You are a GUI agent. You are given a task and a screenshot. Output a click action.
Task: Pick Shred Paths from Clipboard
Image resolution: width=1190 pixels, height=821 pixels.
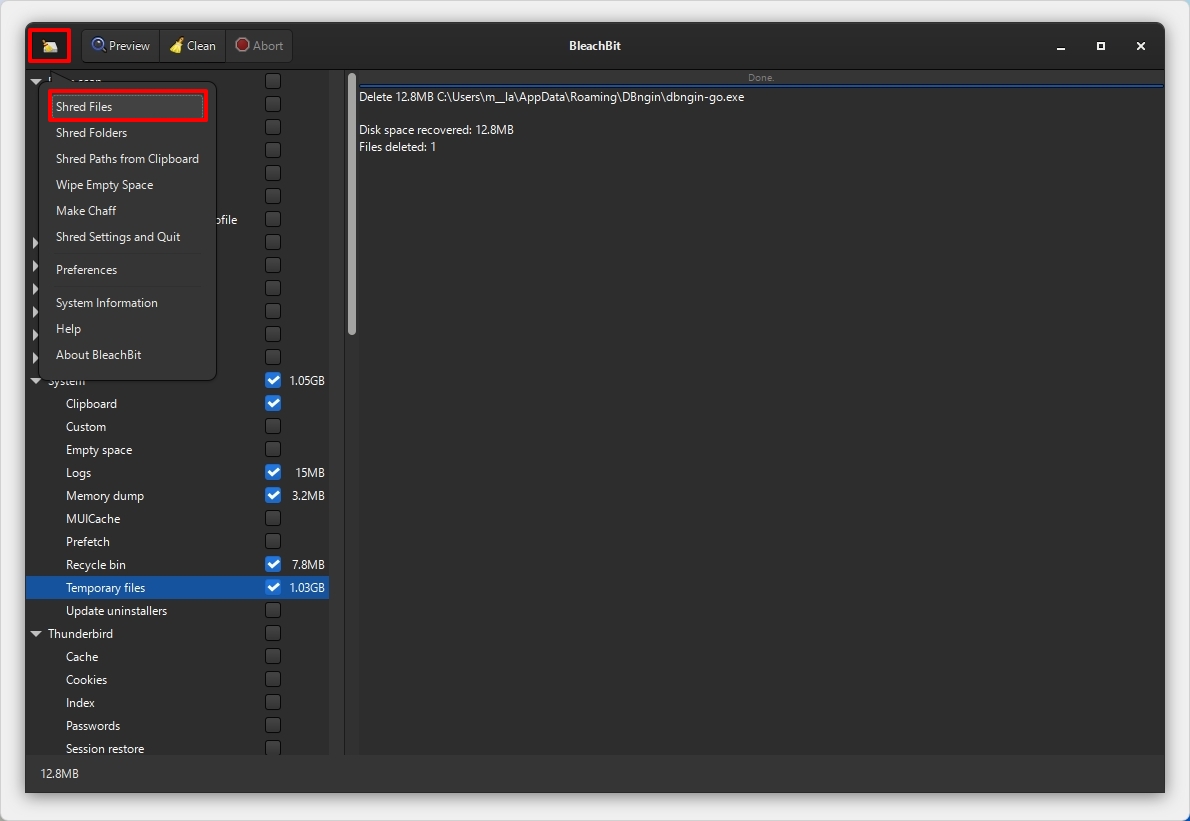pyautogui.click(x=128, y=159)
